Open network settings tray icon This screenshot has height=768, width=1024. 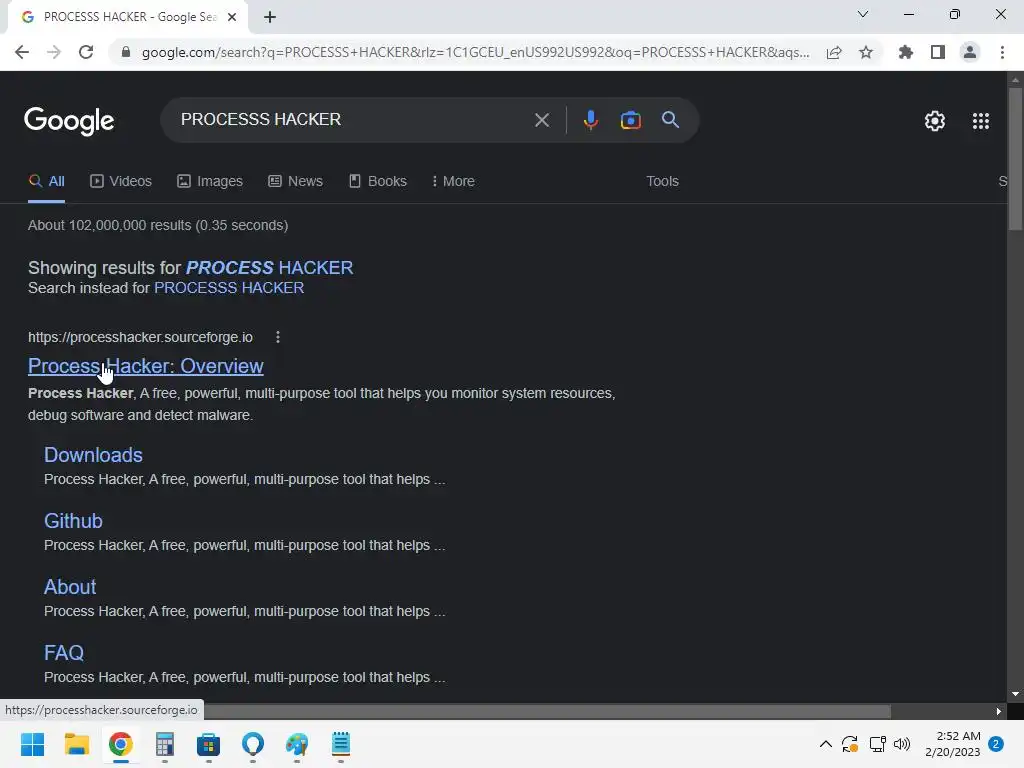click(x=877, y=744)
